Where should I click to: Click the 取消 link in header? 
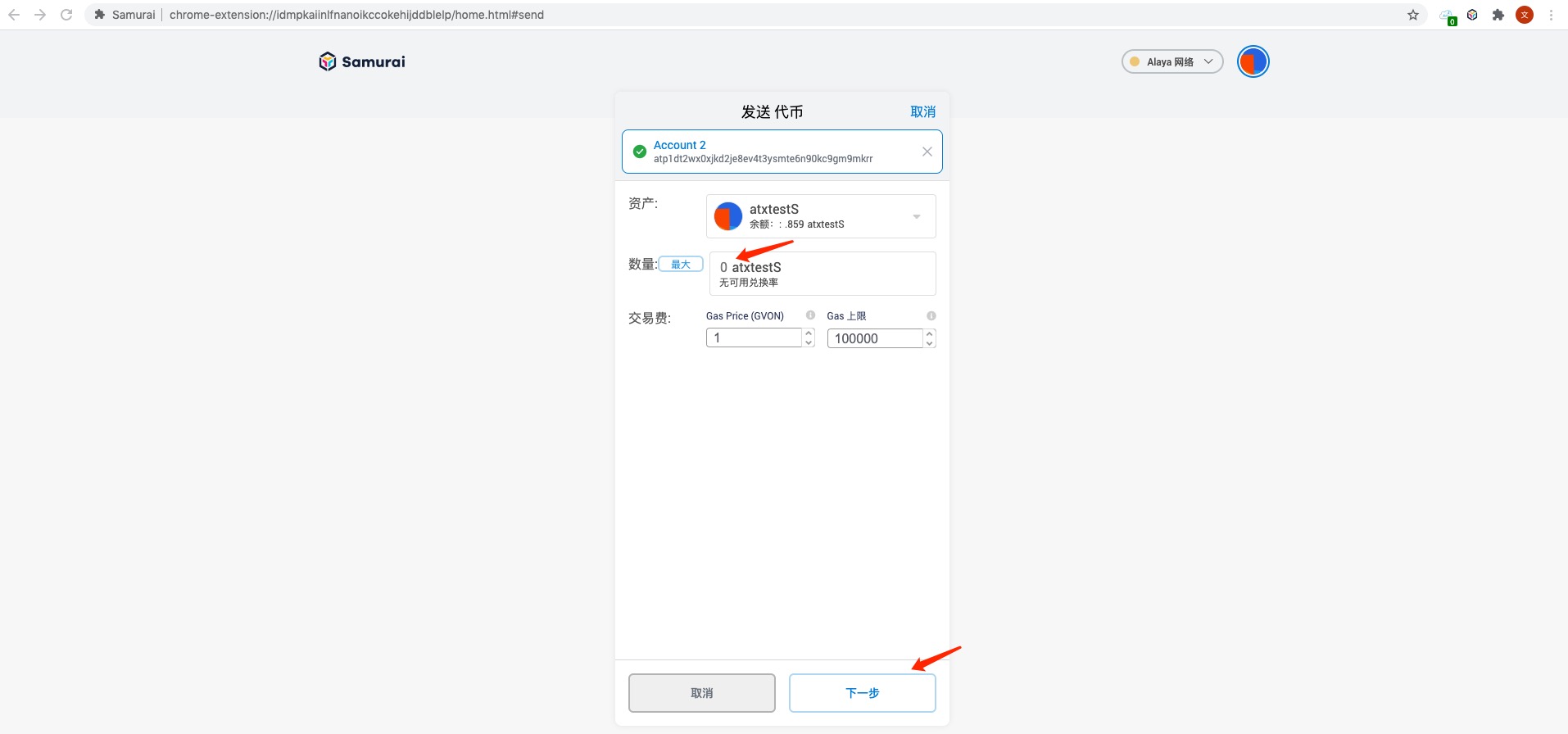click(x=922, y=111)
